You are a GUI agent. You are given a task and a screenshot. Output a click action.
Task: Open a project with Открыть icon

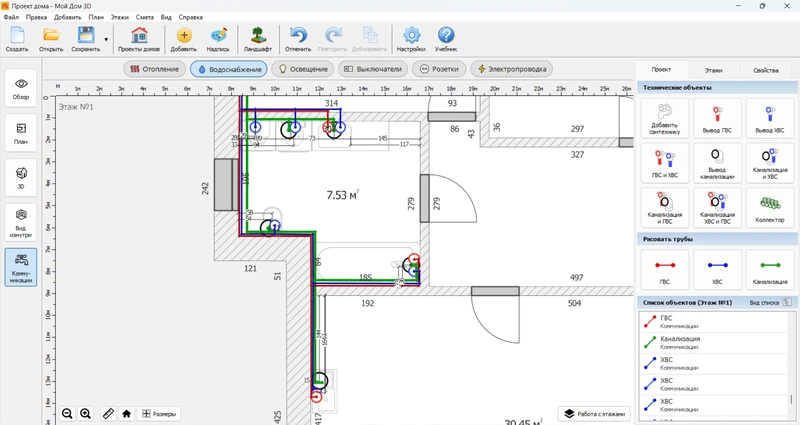click(51, 39)
